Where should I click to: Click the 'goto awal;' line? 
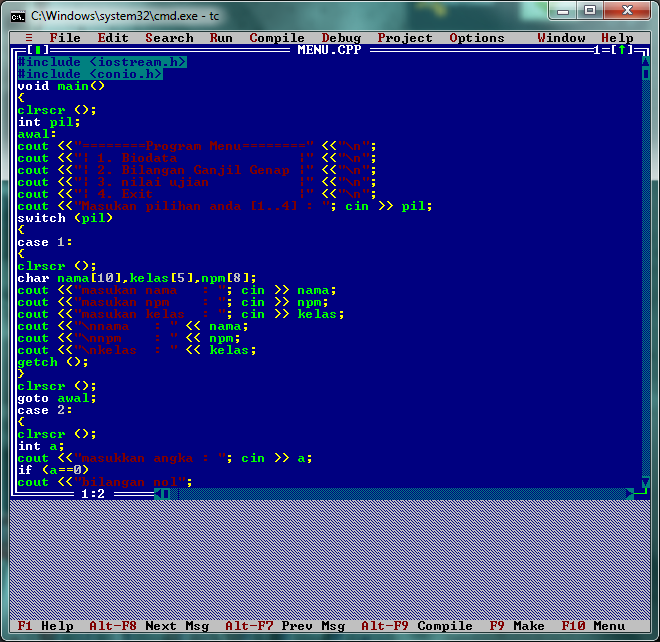coord(57,398)
